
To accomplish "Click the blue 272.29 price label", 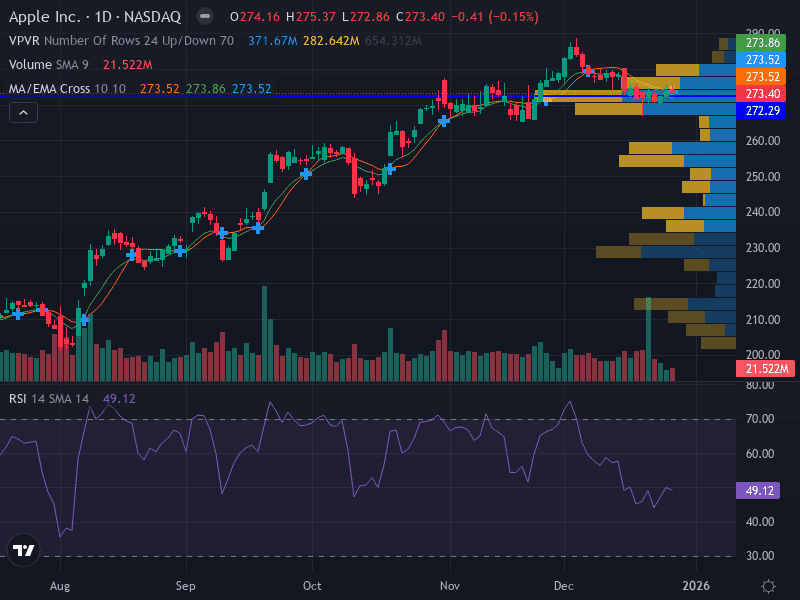I will (761, 111).
